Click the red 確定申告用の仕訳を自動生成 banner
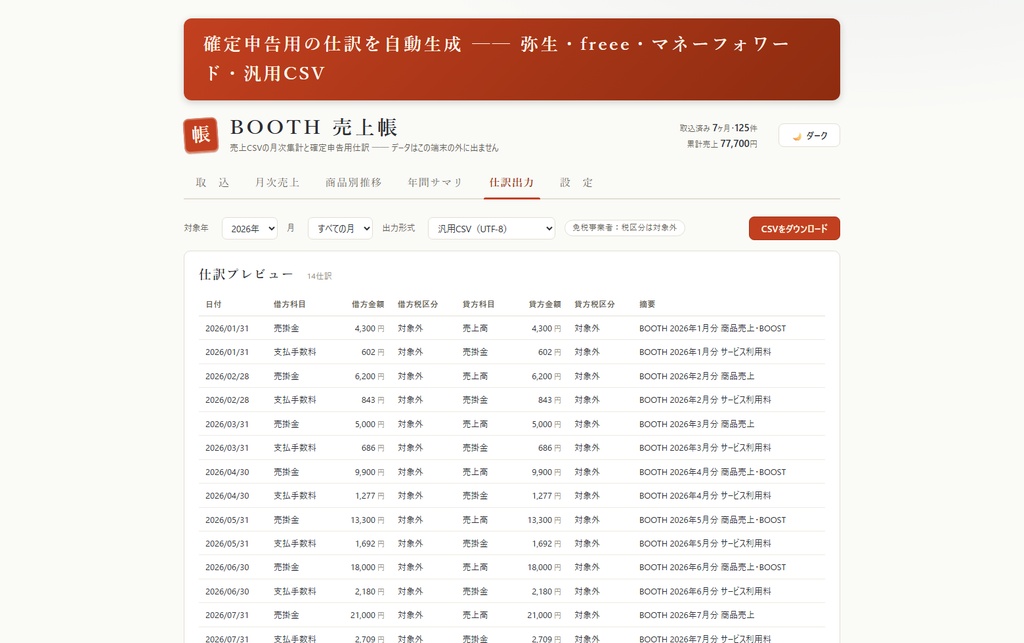Viewport: 1024px width, 643px height. (511, 59)
